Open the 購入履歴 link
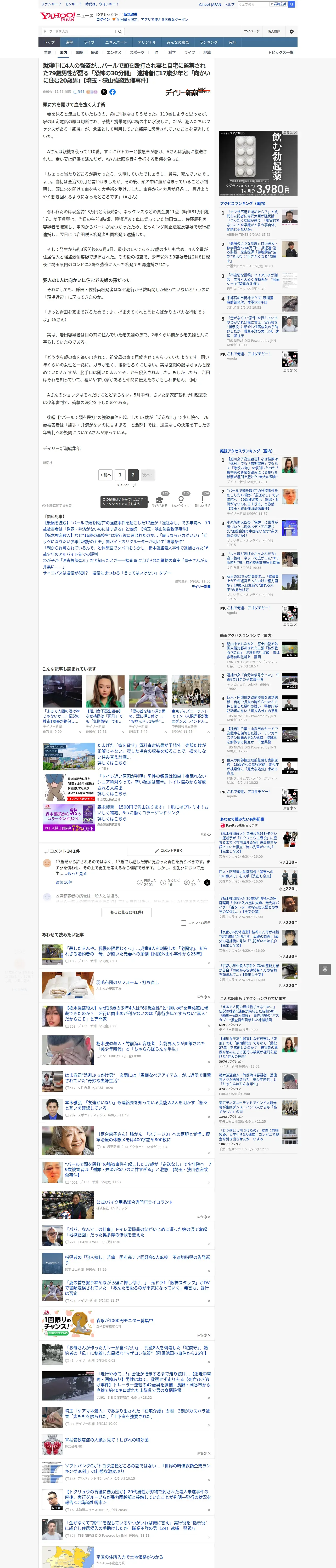The image size is (336, 1568). [274, 32]
